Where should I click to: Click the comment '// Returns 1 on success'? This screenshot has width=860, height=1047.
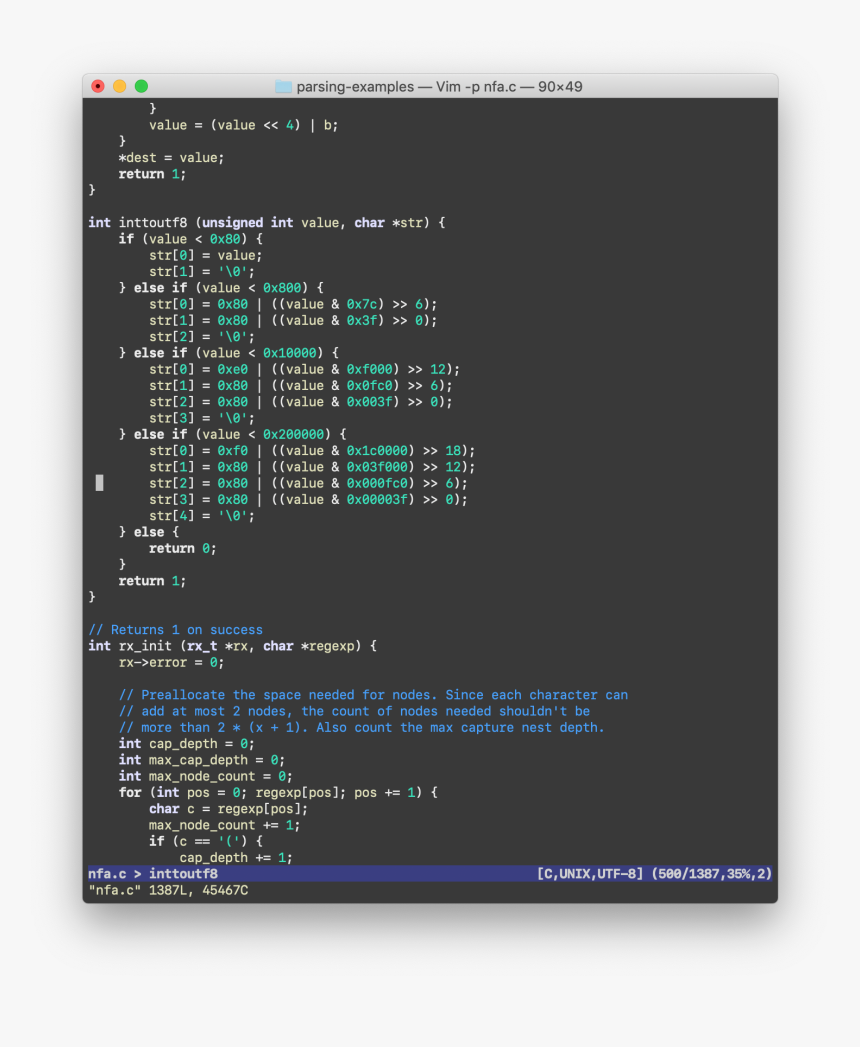176,630
